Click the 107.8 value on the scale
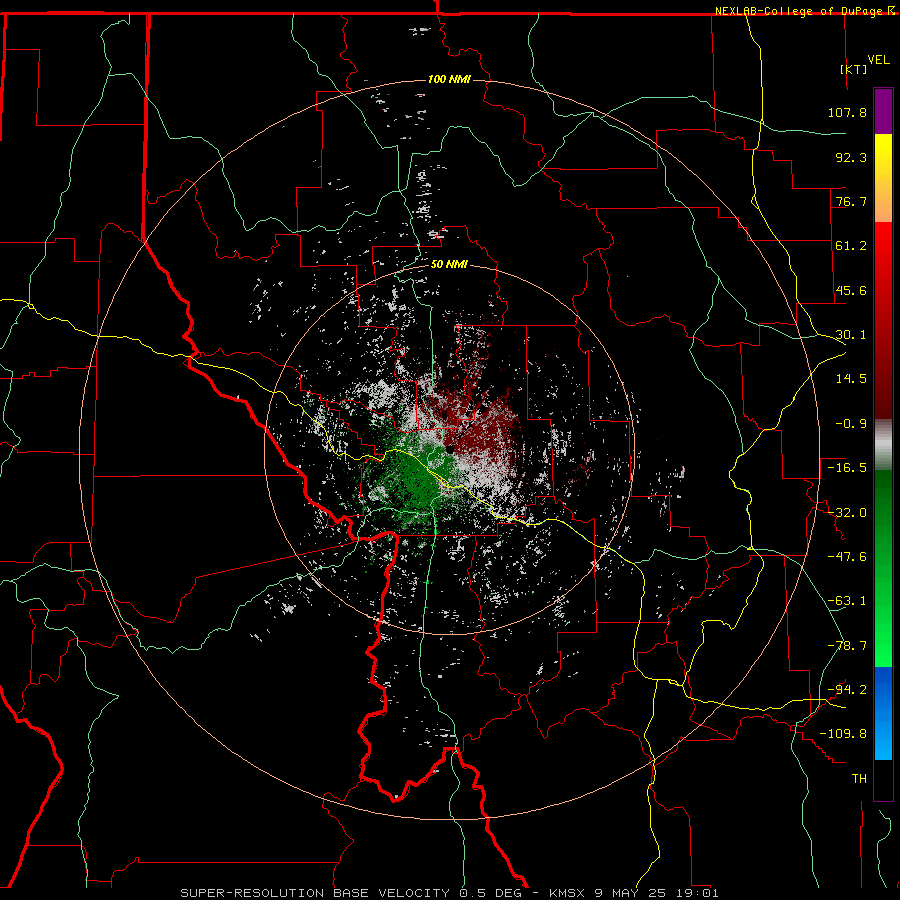This screenshot has height=900, width=900. [847, 112]
